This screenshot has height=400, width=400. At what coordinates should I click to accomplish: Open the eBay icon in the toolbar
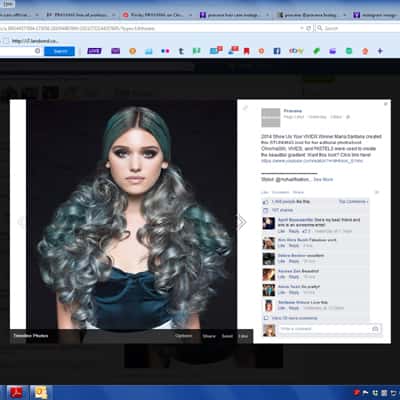tap(296, 51)
